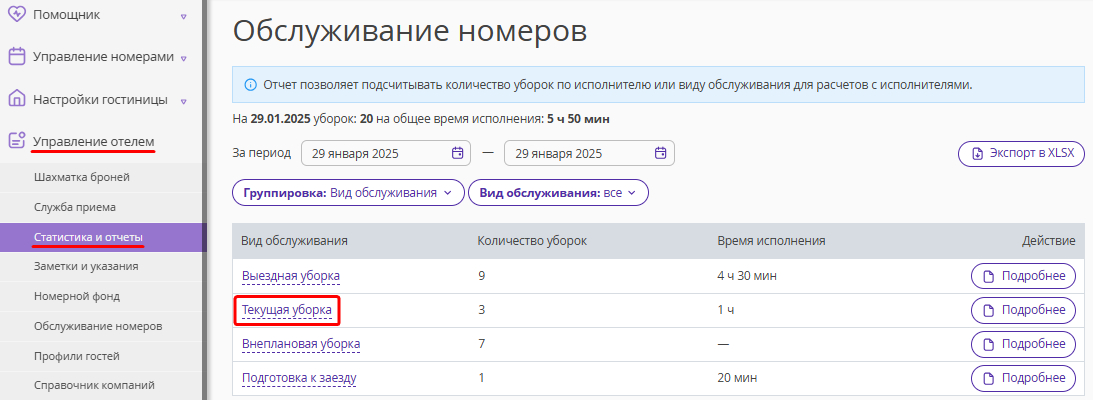Open the Группировка dropdown
1093x400 pixels.
[x=348, y=192]
